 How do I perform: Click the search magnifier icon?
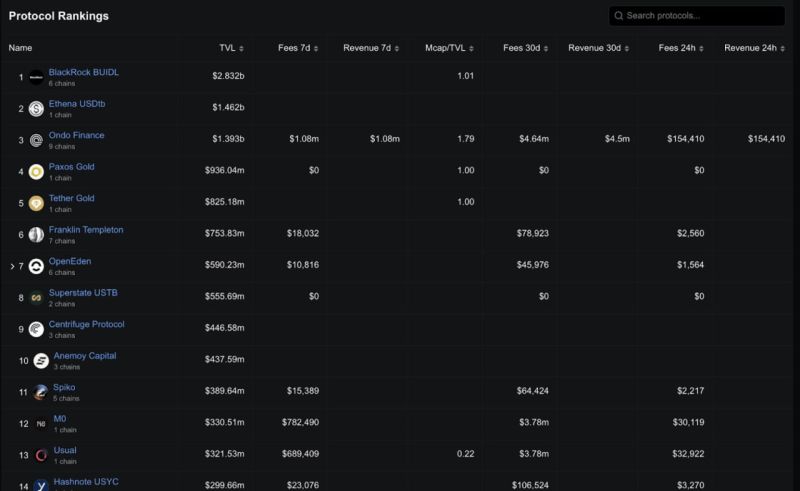619,16
